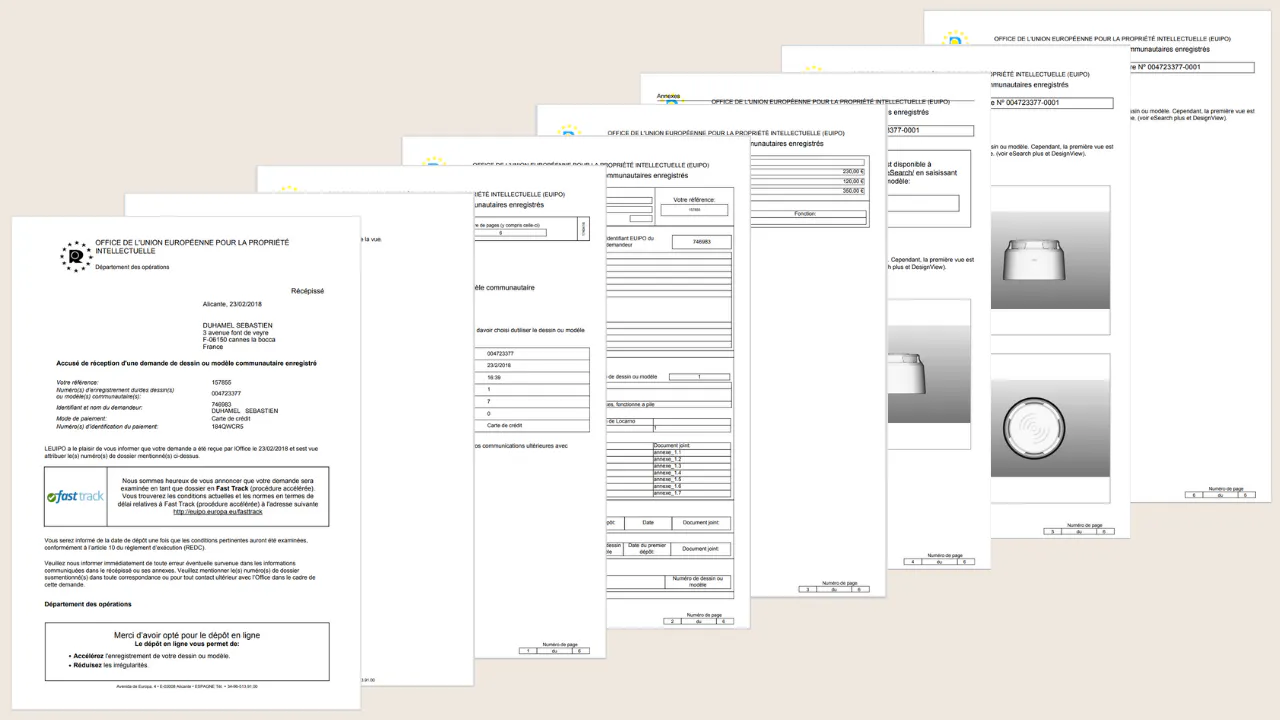The width and height of the screenshot is (1280, 720).
Task: Click the 746983 identifier field
Action: (x=701, y=242)
